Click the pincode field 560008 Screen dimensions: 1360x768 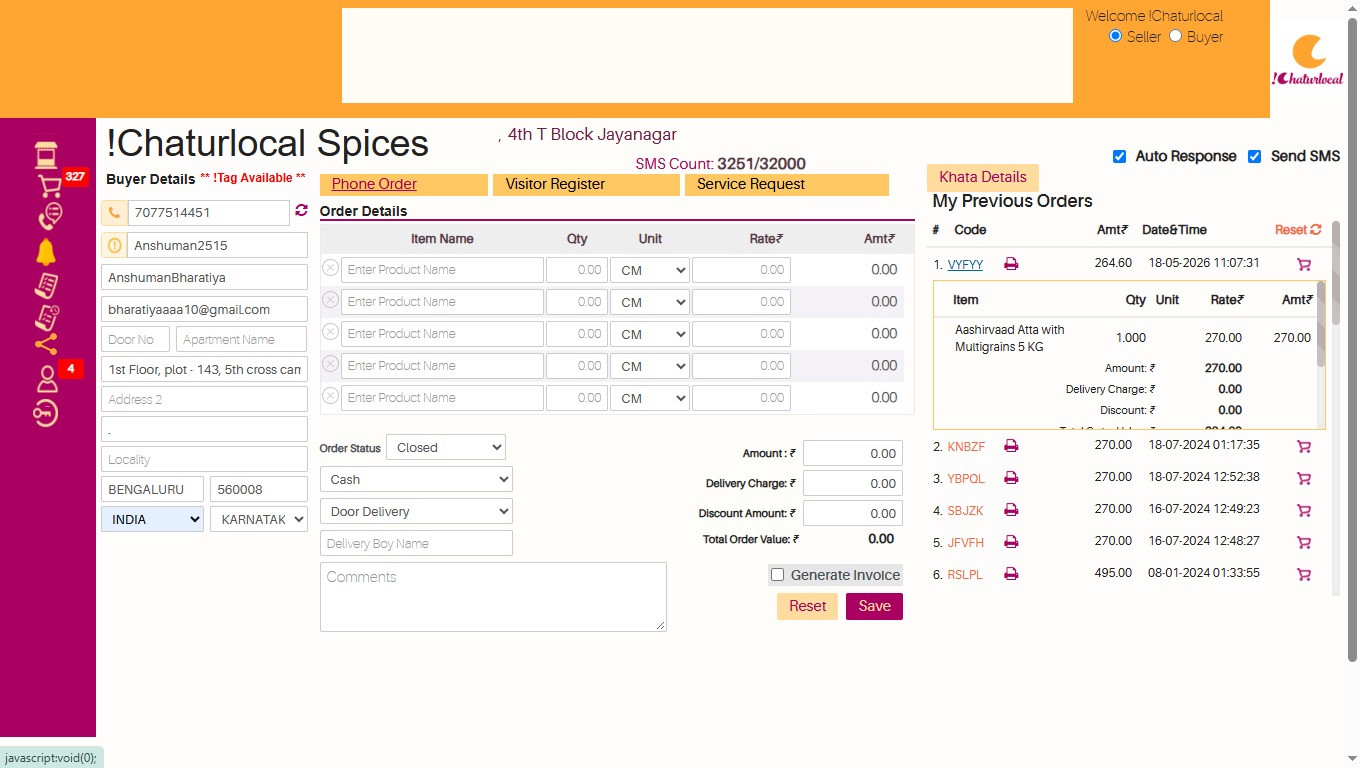click(259, 489)
